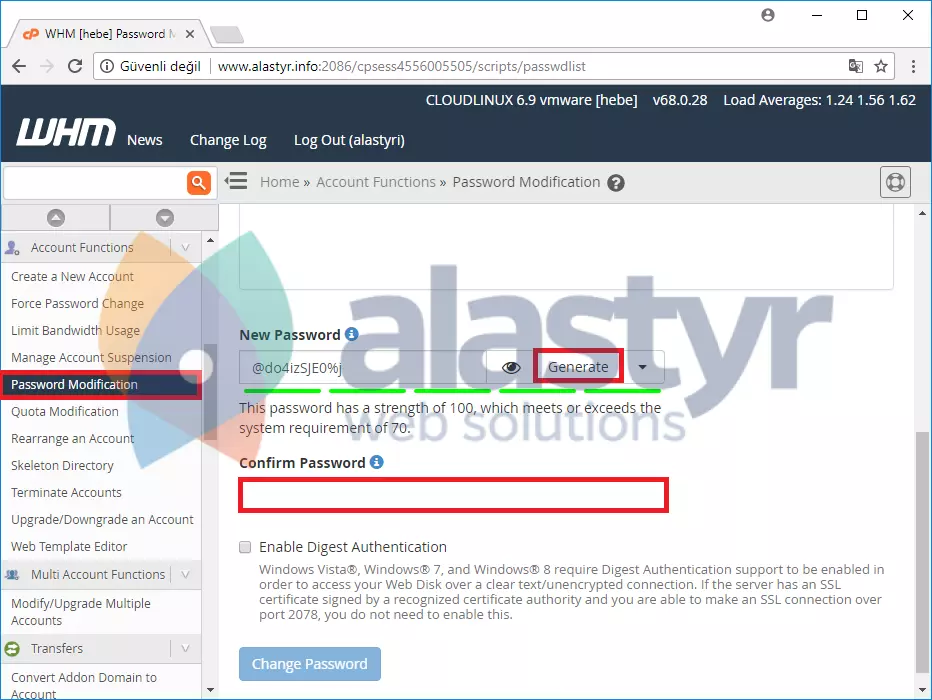Open Convert Addon Domain to Account
Image resolution: width=932 pixels, height=700 pixels.
pyautogui.click(x=84, y=686)
